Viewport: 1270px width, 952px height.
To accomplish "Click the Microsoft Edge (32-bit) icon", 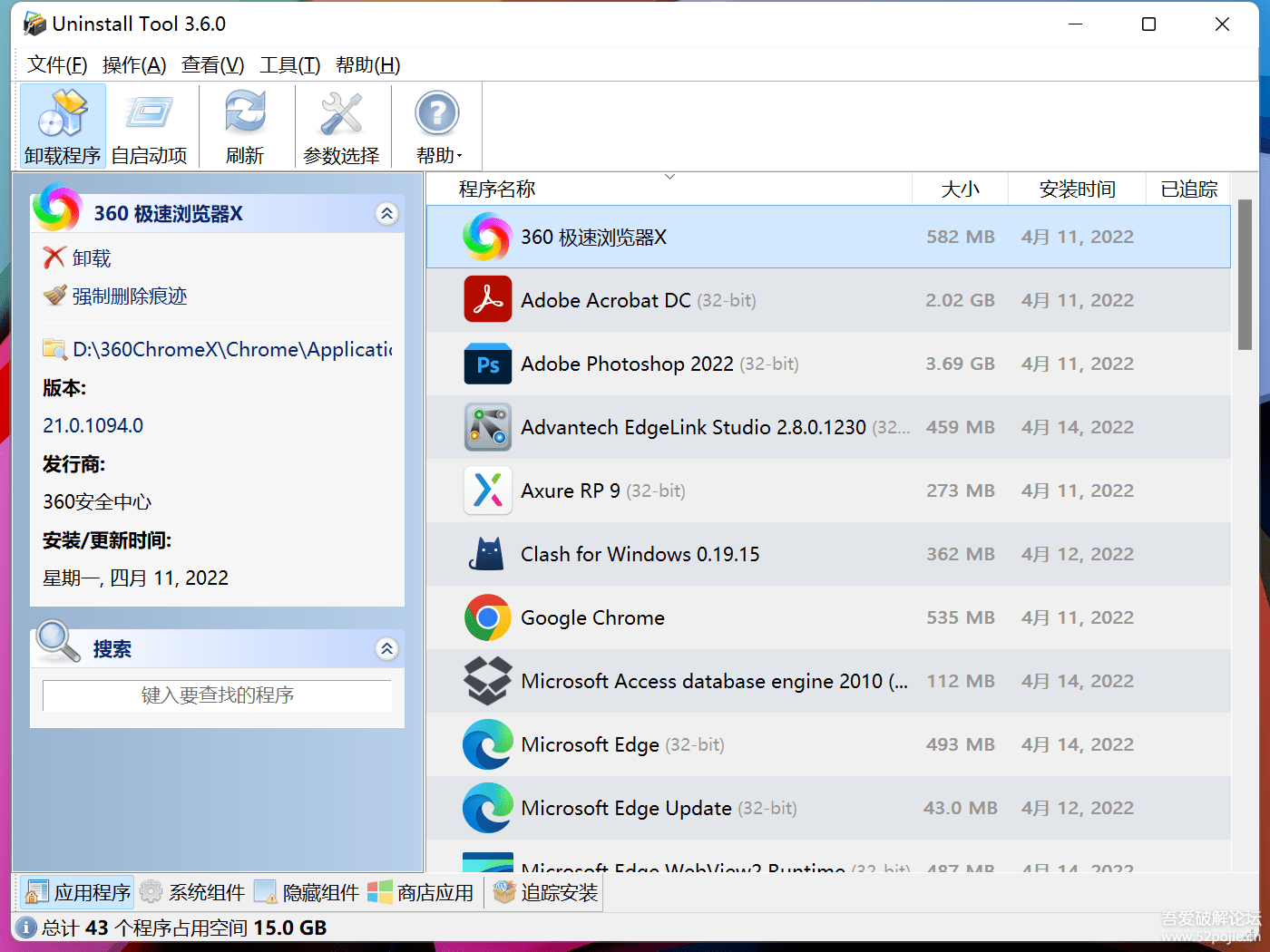I will 488,744.
